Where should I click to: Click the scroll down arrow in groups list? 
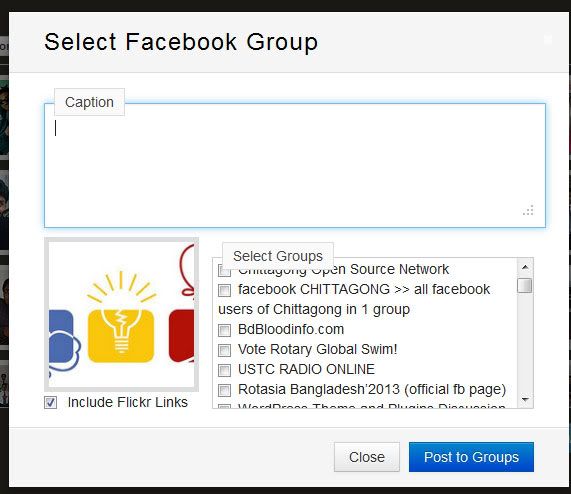click(x=525, y=400)
